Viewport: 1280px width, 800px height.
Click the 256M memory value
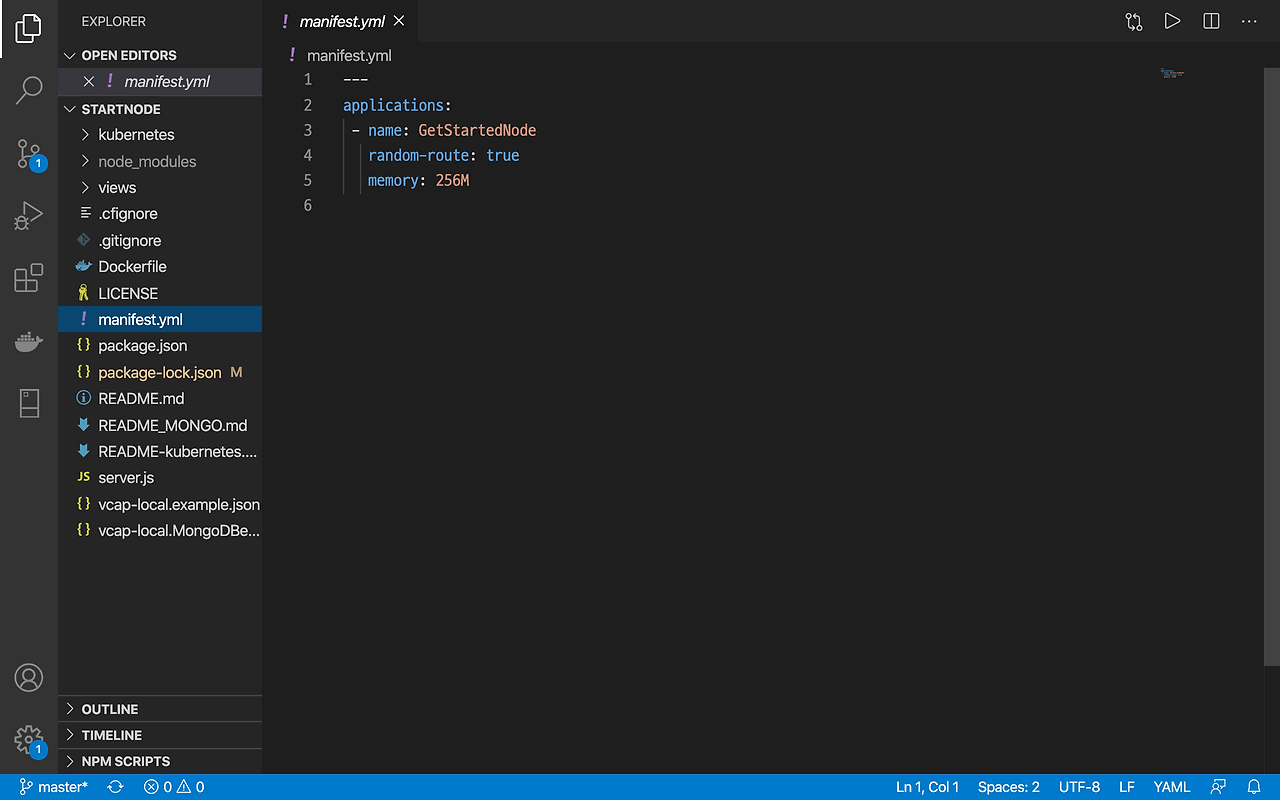[452, 180]
